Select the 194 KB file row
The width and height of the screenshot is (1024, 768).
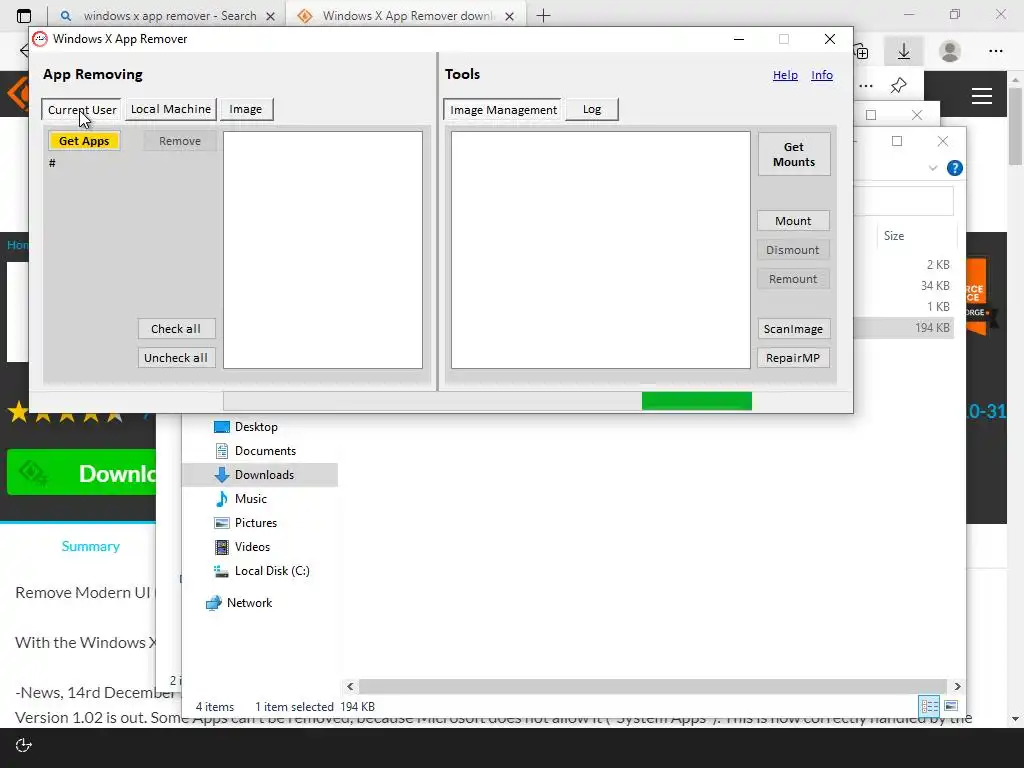[x=904, y=328]
